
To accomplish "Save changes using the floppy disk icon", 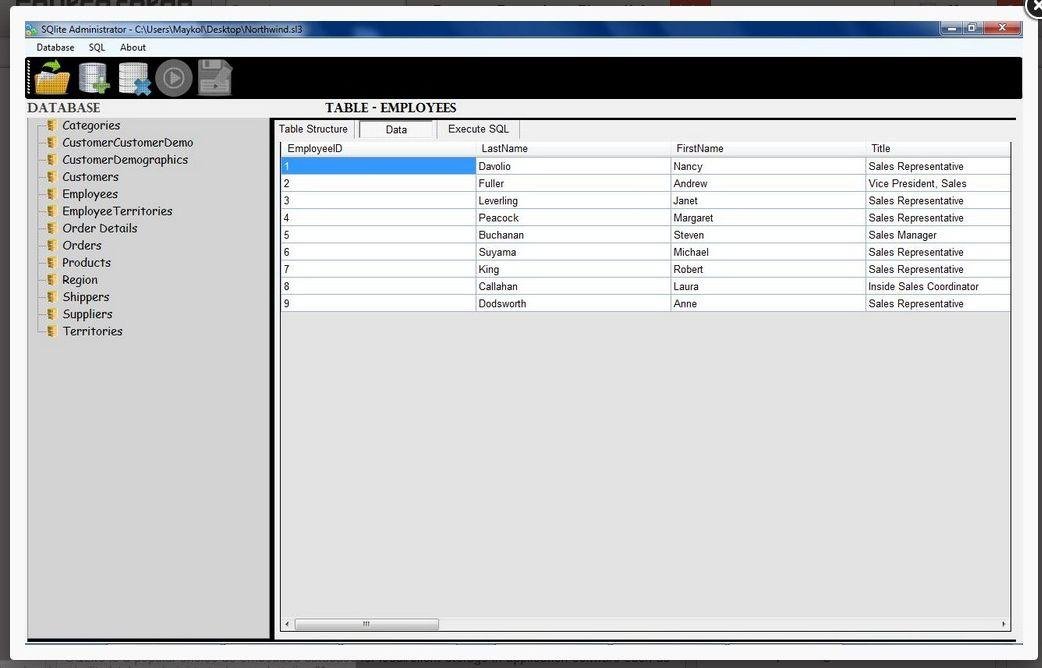I will click(213, 76).
